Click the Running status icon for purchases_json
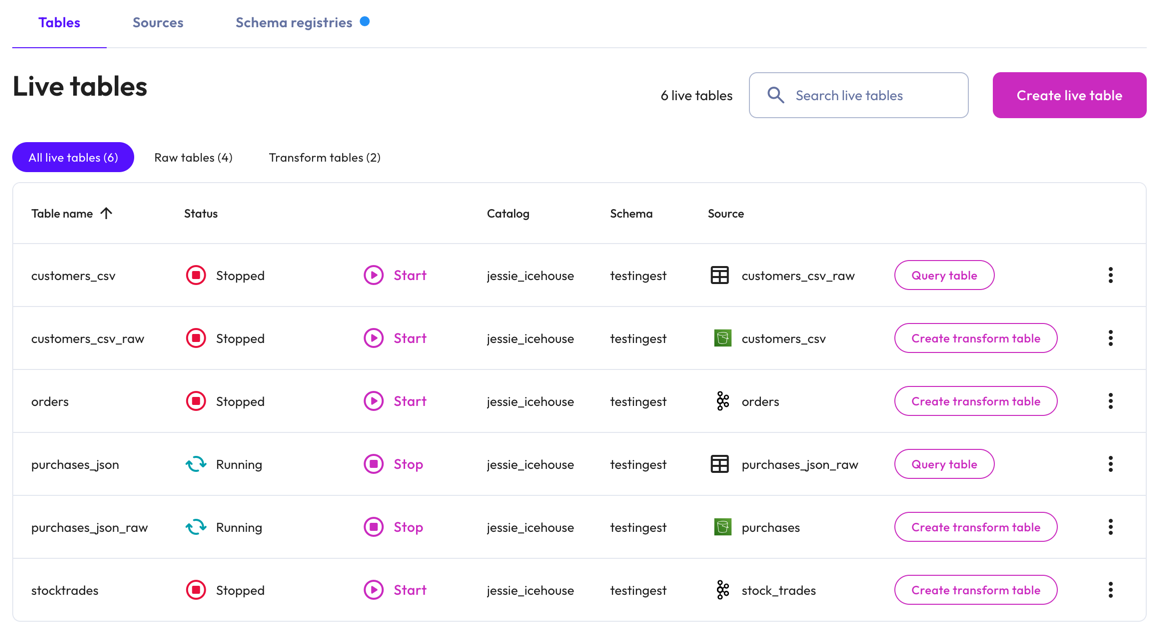The height and width of the screenshot is (638, 1160). coord(196,464)
